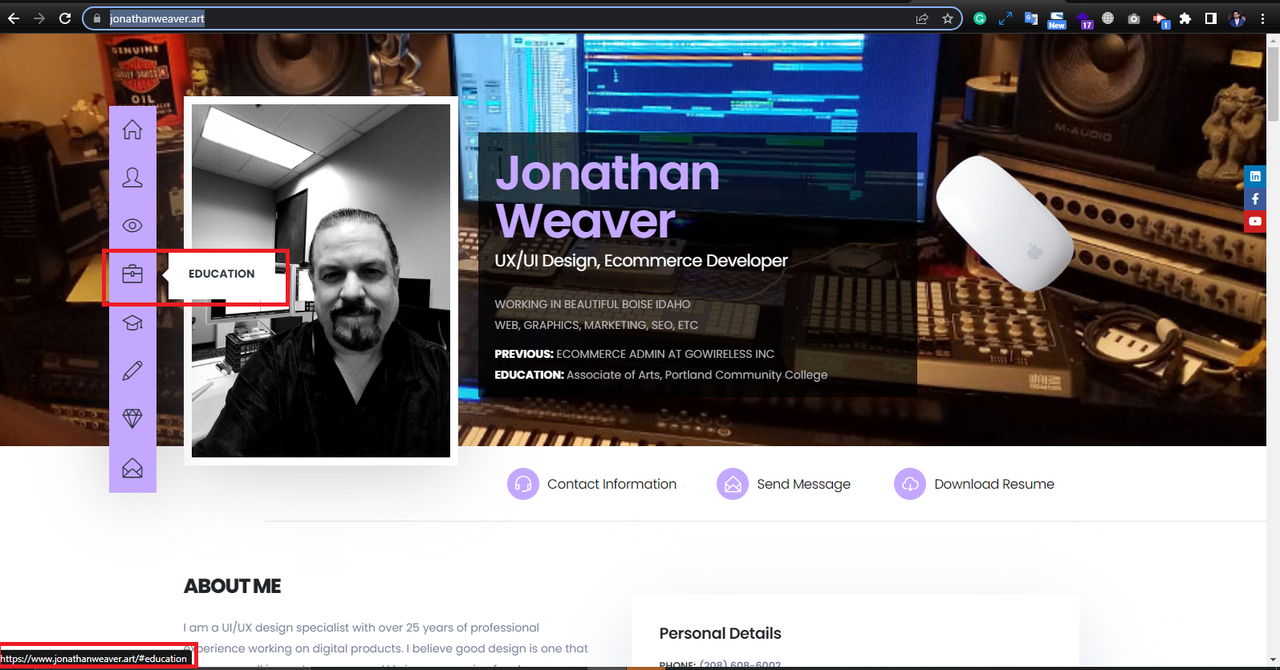The height and width of the screenshot is (670, 1280).
Task: Click the gray globe extension icon
Action: (1108, 18)
